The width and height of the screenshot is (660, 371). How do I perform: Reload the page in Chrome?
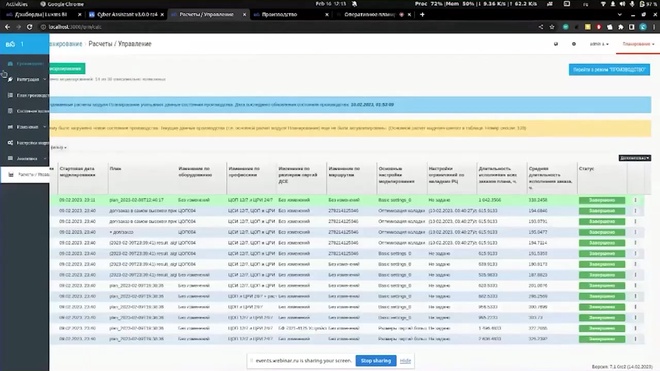(29, 27)
